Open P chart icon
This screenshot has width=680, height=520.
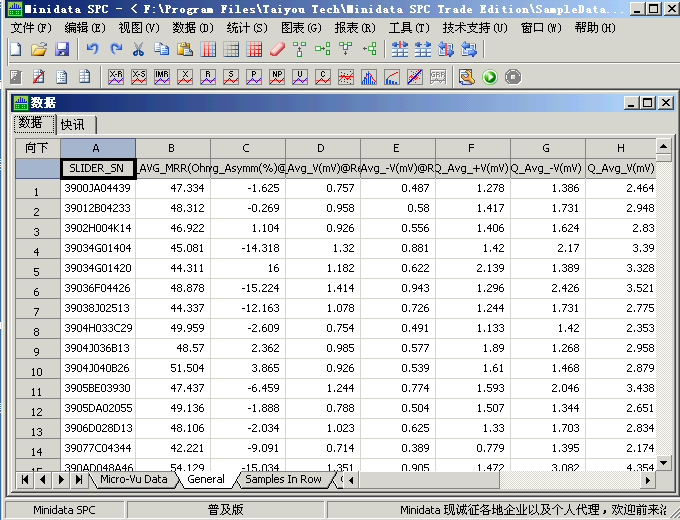[x=254, y=77]
